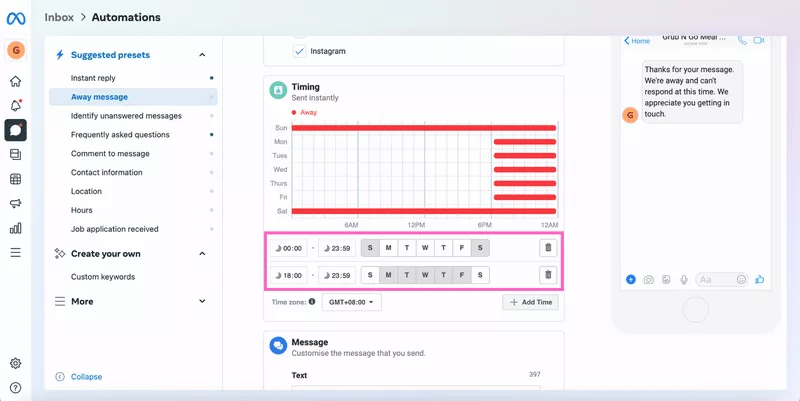
Task: Click the video call icon in preview
Action: 759,40
